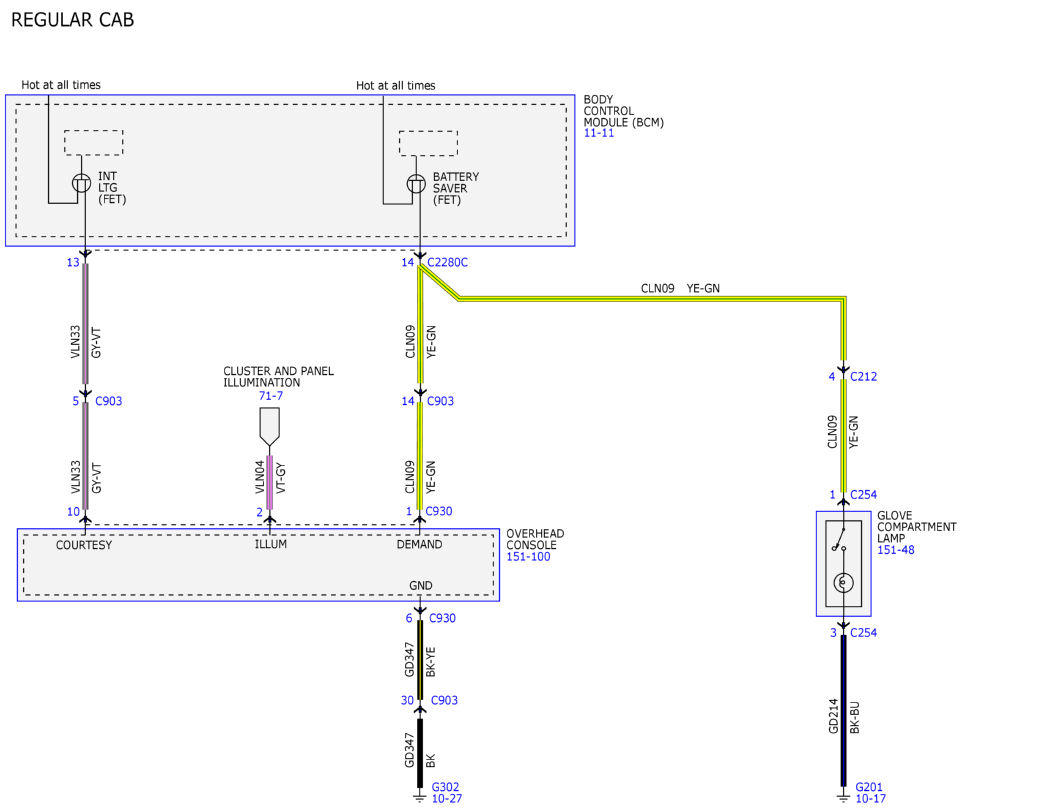1050x811 pixels.
Task: Click the glove compartment lamp bulb symbol
Action: 843,583
